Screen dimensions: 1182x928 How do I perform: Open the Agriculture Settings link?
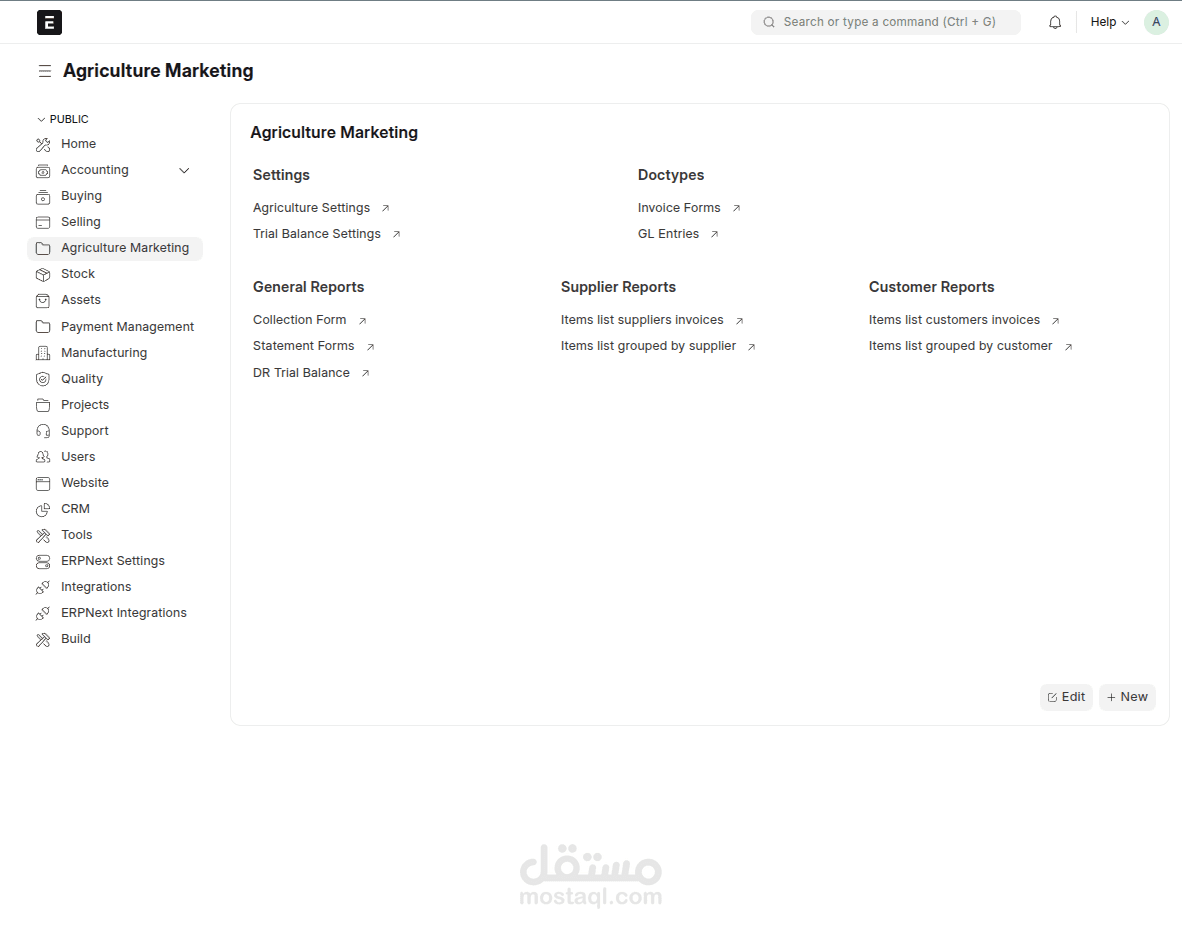311,207
